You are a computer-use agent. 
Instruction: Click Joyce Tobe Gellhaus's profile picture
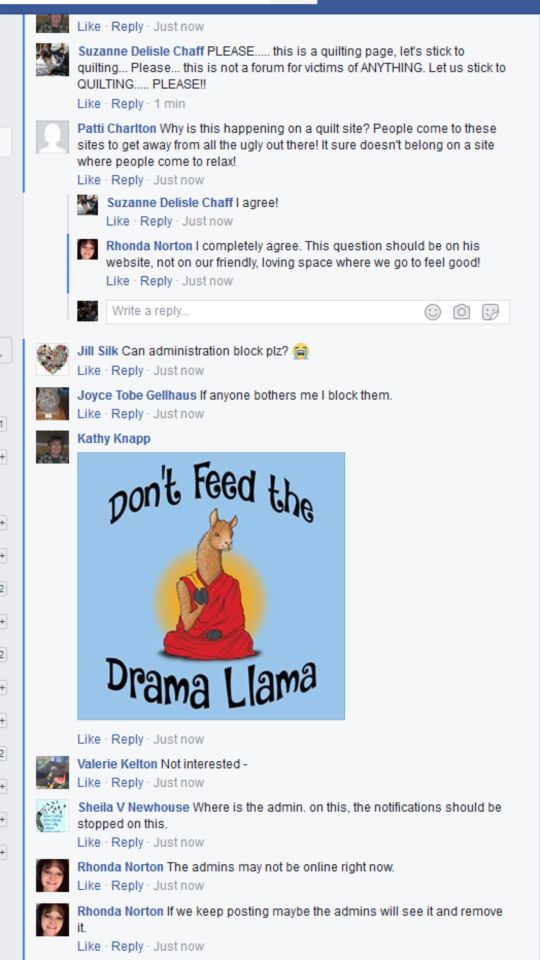52,403
